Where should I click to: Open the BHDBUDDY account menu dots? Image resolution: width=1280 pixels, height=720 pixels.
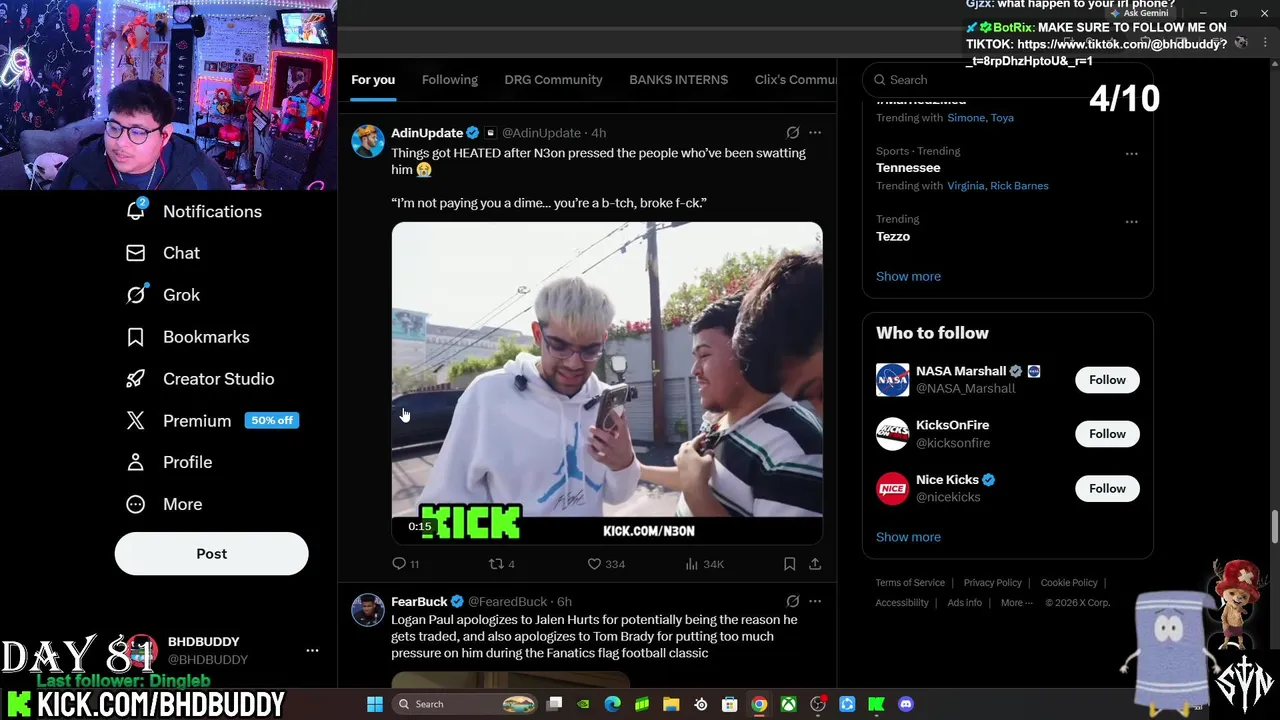coord(312,650)
